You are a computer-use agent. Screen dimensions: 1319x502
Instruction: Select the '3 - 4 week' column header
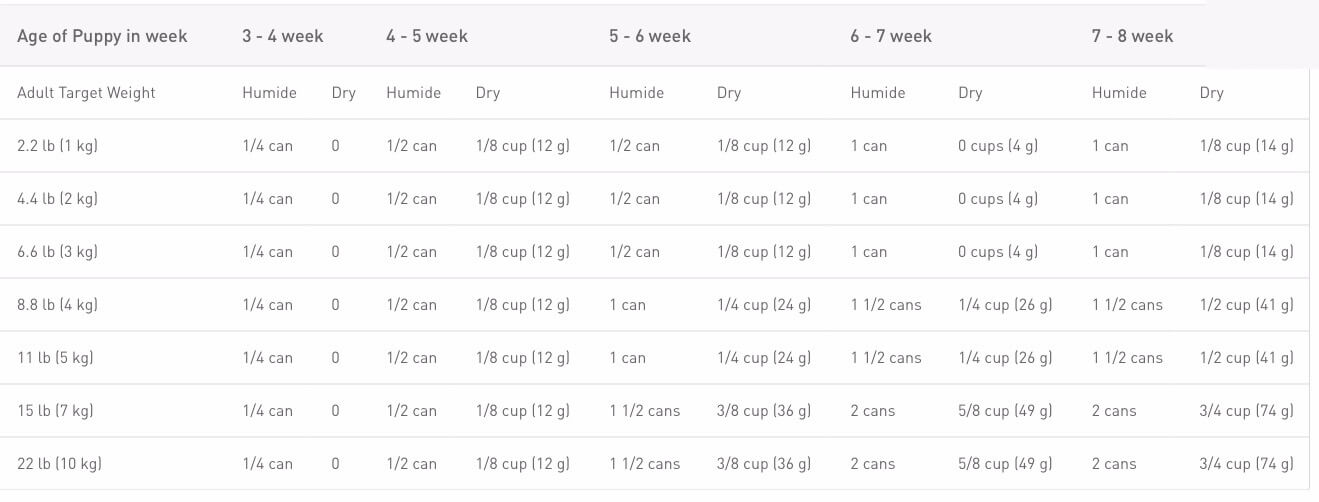(x=283, y=36)
